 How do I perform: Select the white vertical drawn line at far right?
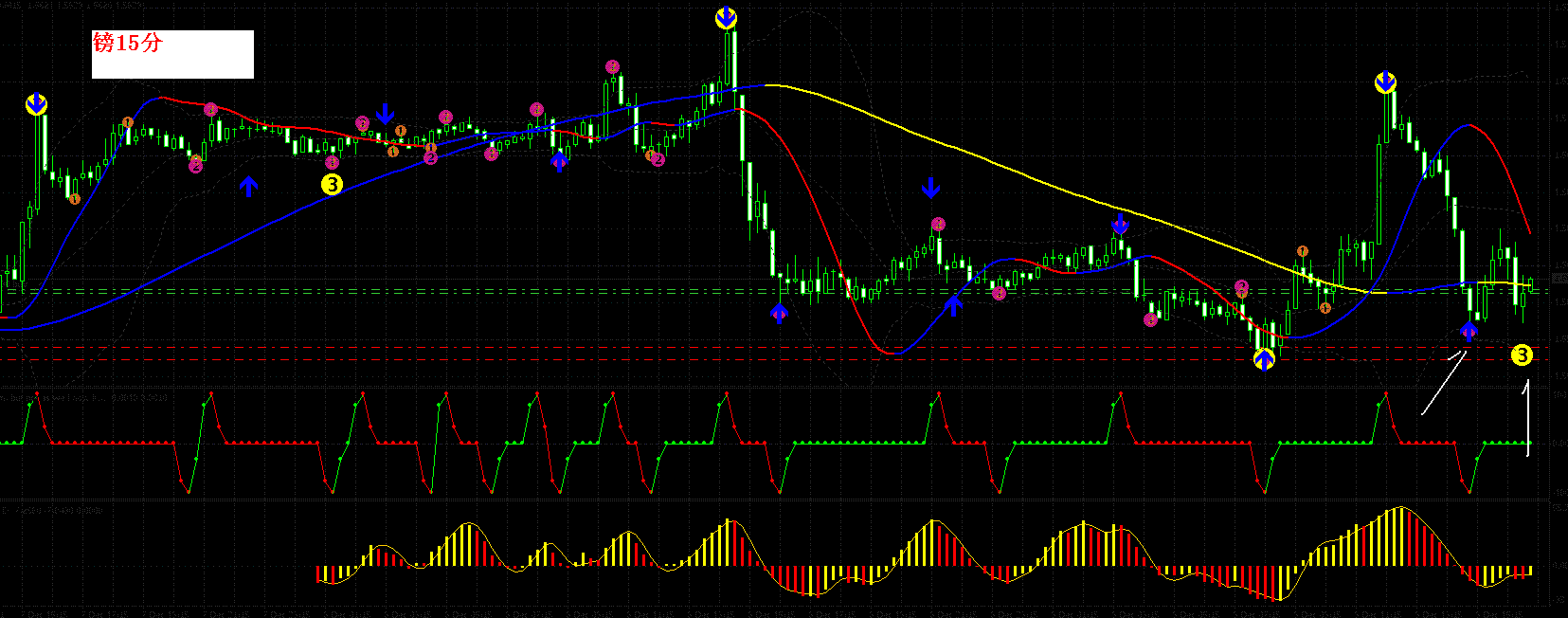click(x=1526, y=417)
